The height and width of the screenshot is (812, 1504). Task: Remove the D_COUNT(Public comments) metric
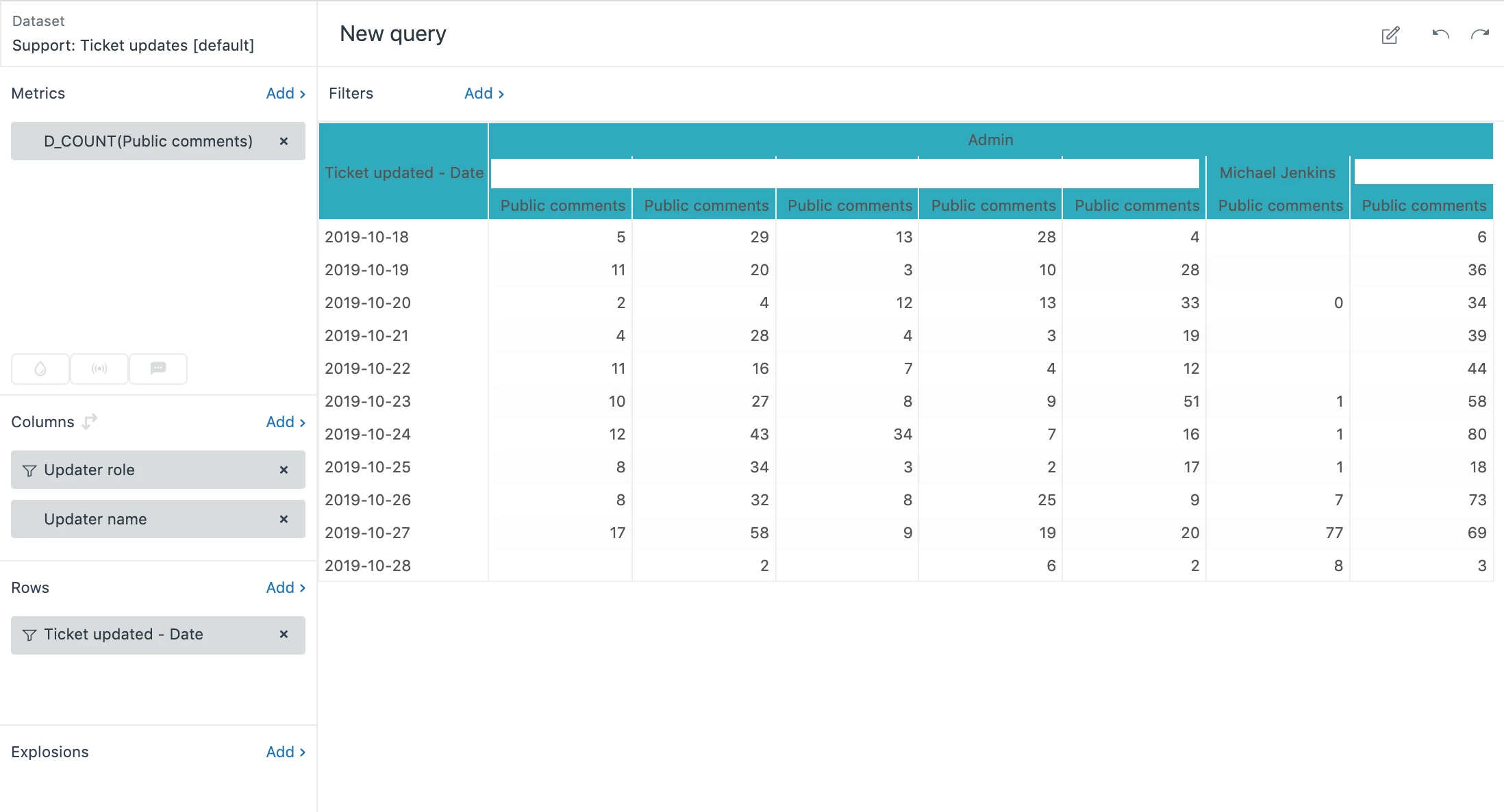284,141
